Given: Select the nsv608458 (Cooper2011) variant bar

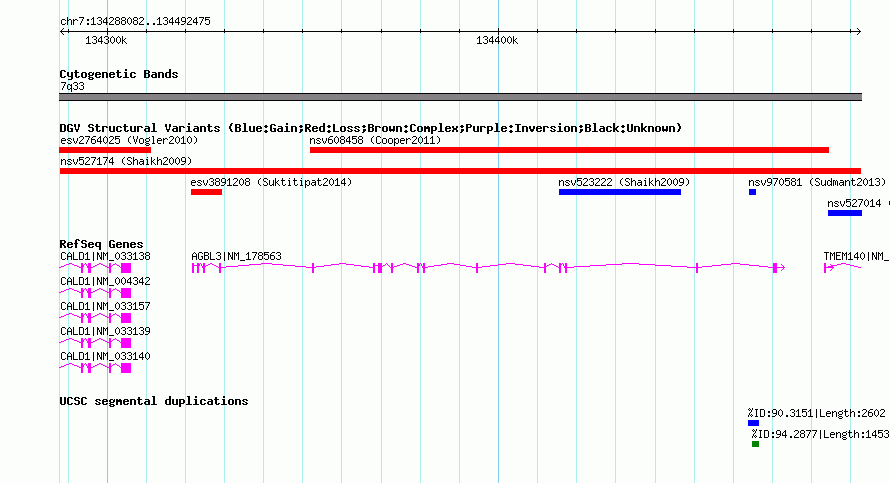Looking at the screenshot, I should (569, 150).
